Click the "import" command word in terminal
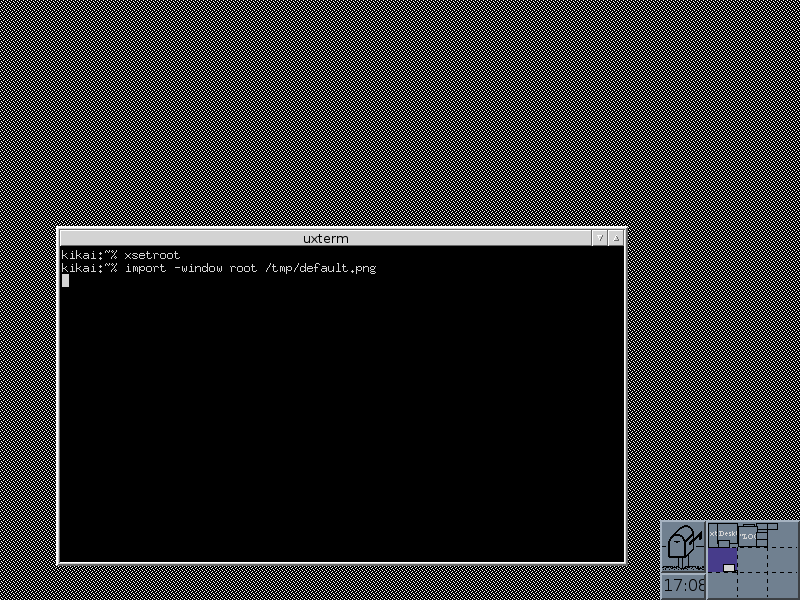Image resolution: width=800 pixels, height=600 pixels. 145,268
